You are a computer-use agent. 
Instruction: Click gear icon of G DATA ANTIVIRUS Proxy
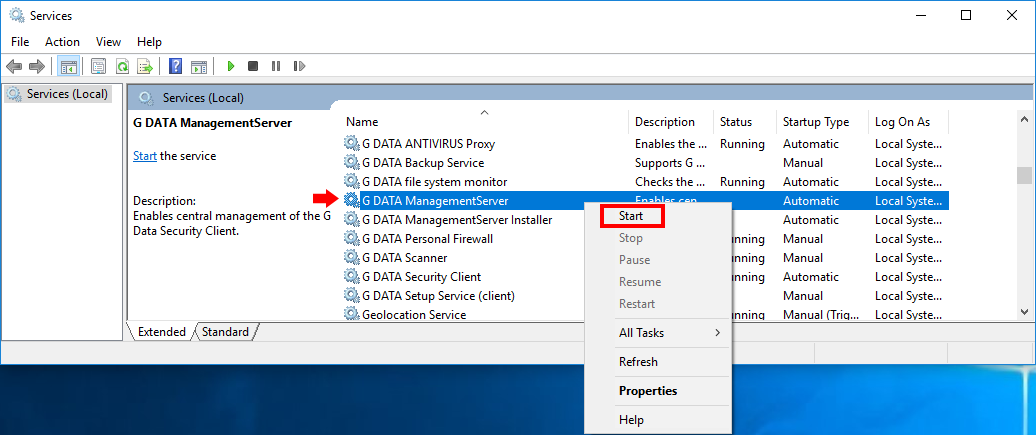point(352,143)
